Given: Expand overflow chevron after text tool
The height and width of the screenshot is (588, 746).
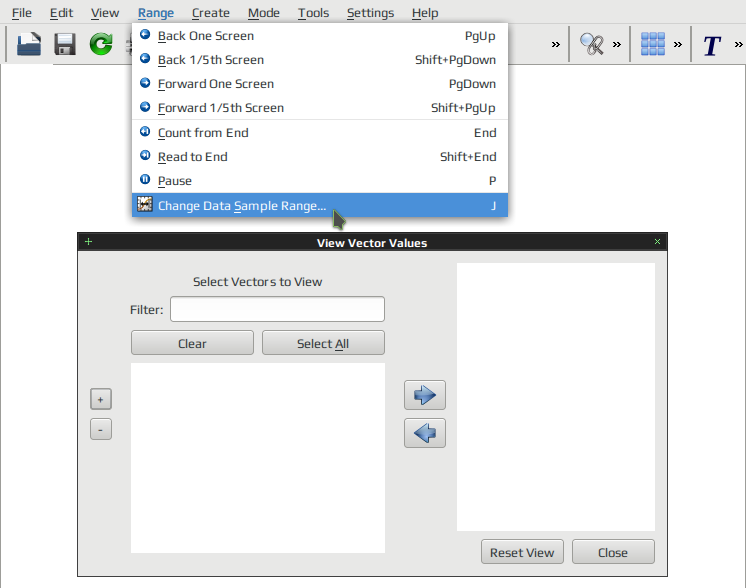Looking at the screenshot, I should [738, 45].
